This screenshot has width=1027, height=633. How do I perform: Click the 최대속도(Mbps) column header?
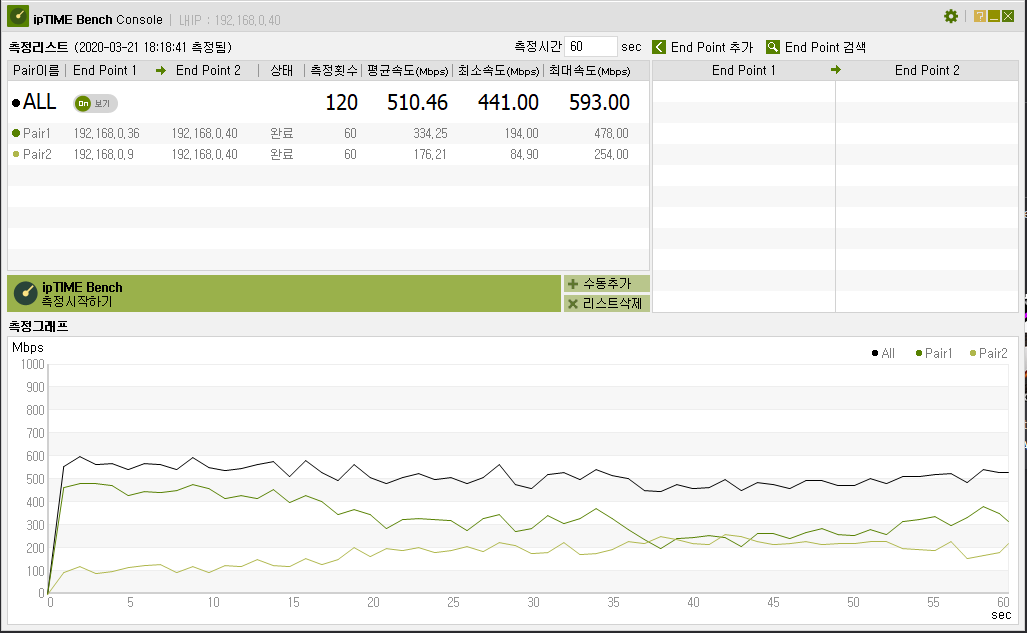click(589, 70)
